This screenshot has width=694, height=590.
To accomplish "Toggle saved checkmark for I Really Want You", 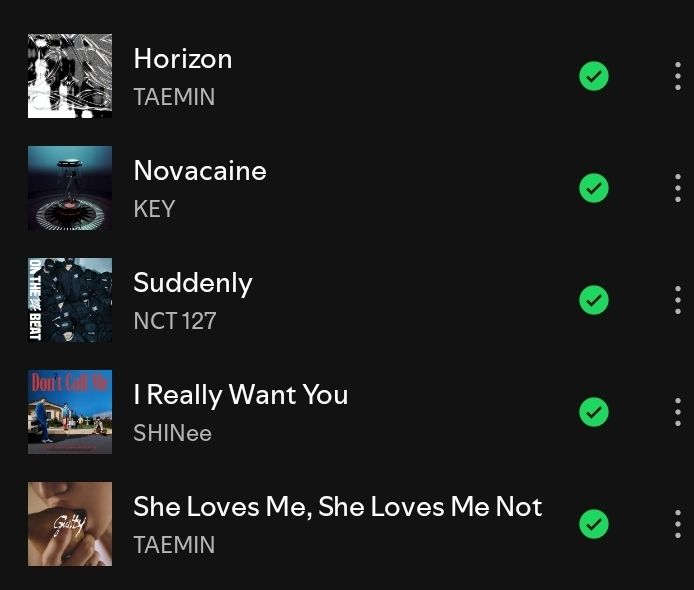I will 594,412.
